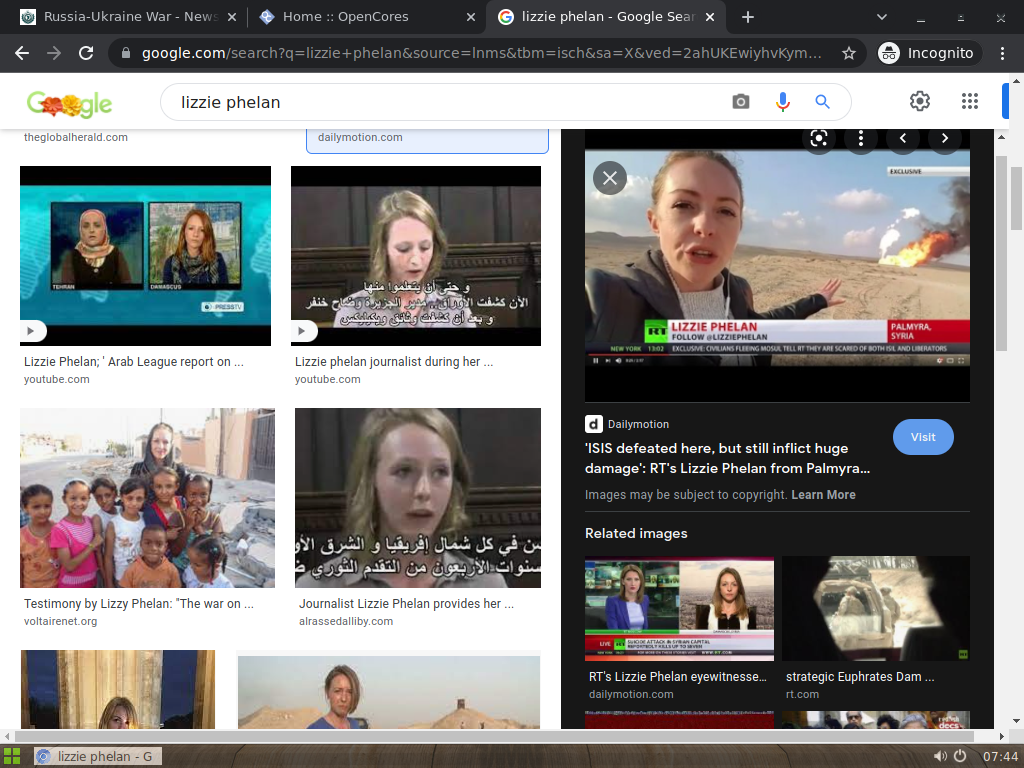Switch to the Home :: OpenCores tab

(366, 17)
